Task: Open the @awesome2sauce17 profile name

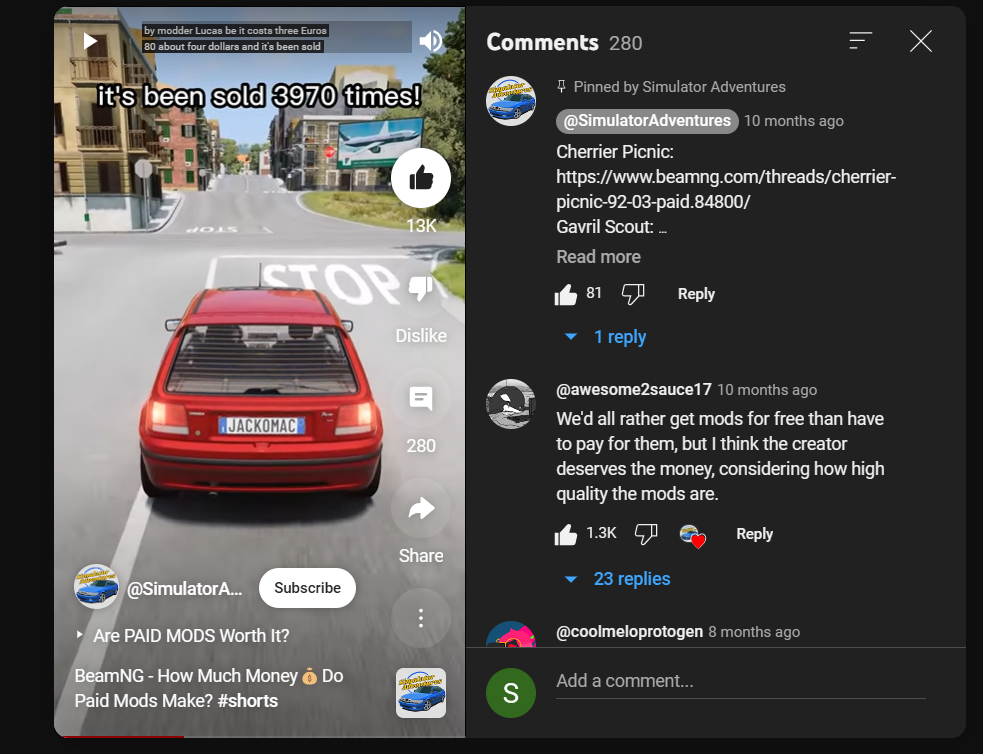Action: 633,390
